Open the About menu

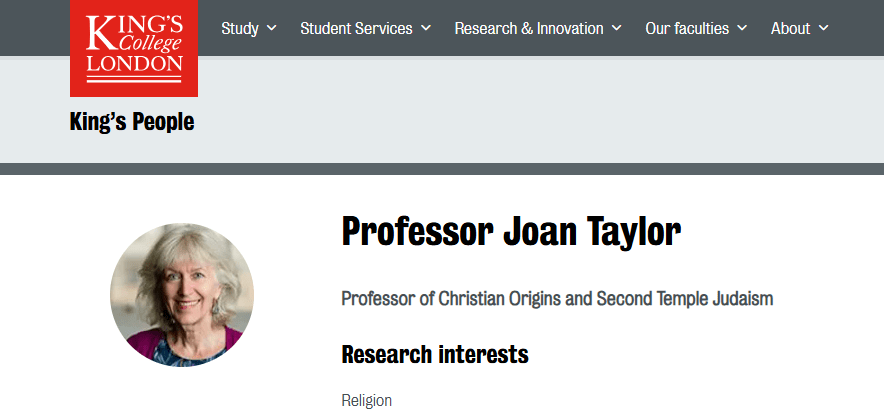tap(790, 28)
